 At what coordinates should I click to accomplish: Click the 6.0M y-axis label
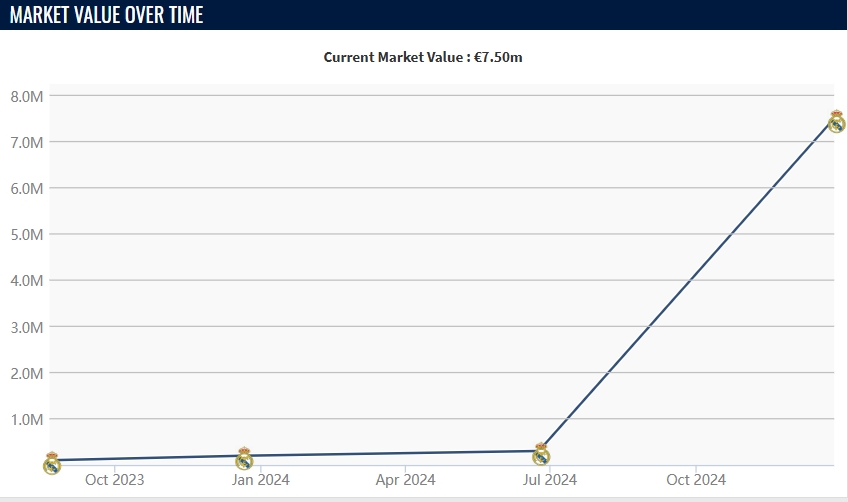tap(26, 188)
